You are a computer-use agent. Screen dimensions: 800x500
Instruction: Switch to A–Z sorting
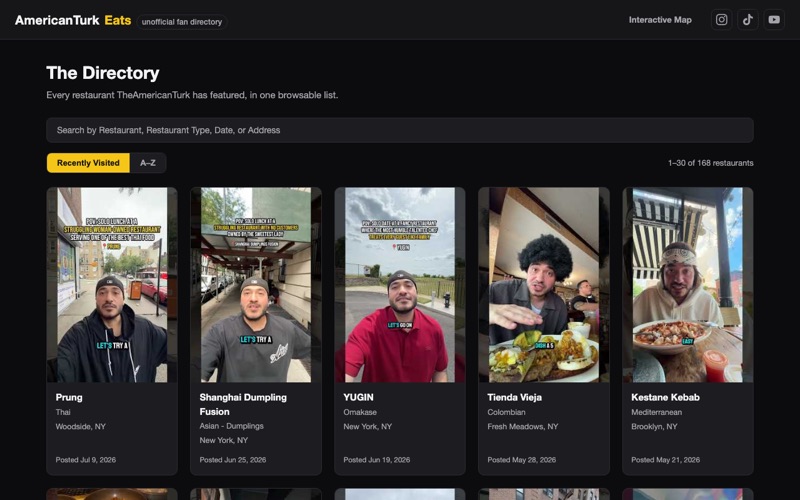148,163
